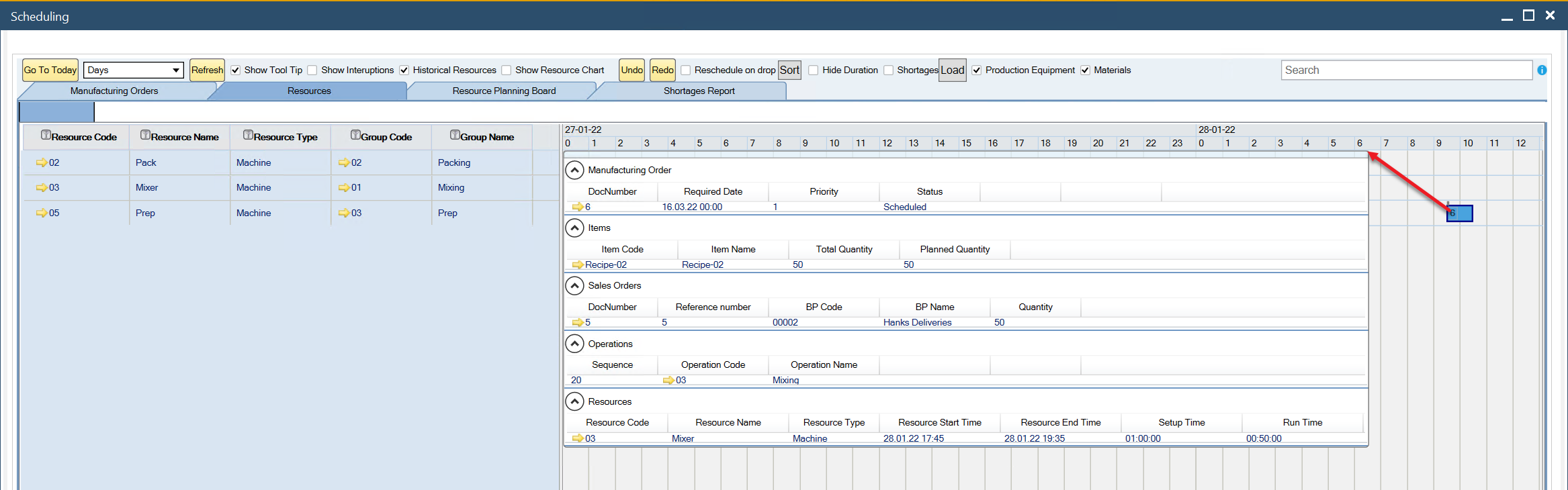Open link arrow for Resource Code 05

[x=42, y=213]
